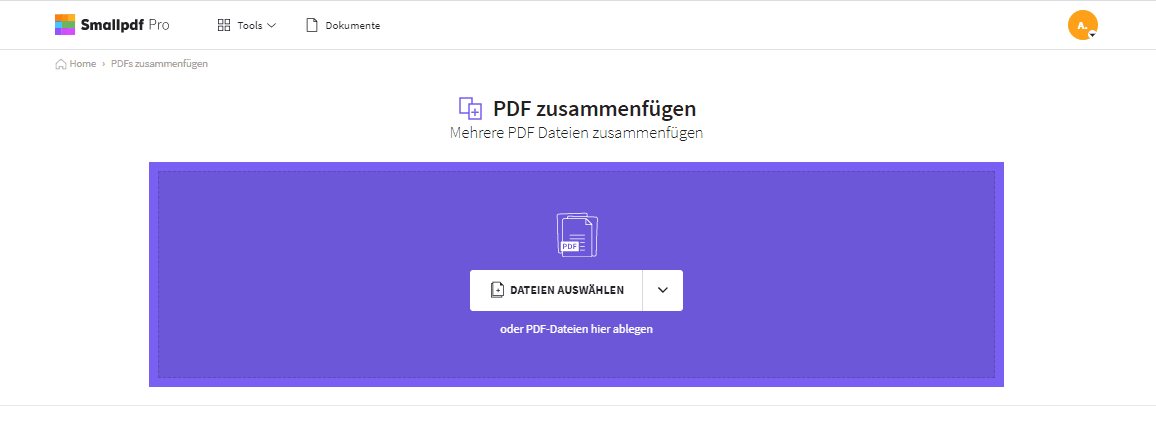Click the Dateien auswählen button
This screenshot has height=443, width=1156.
point(556,290)
